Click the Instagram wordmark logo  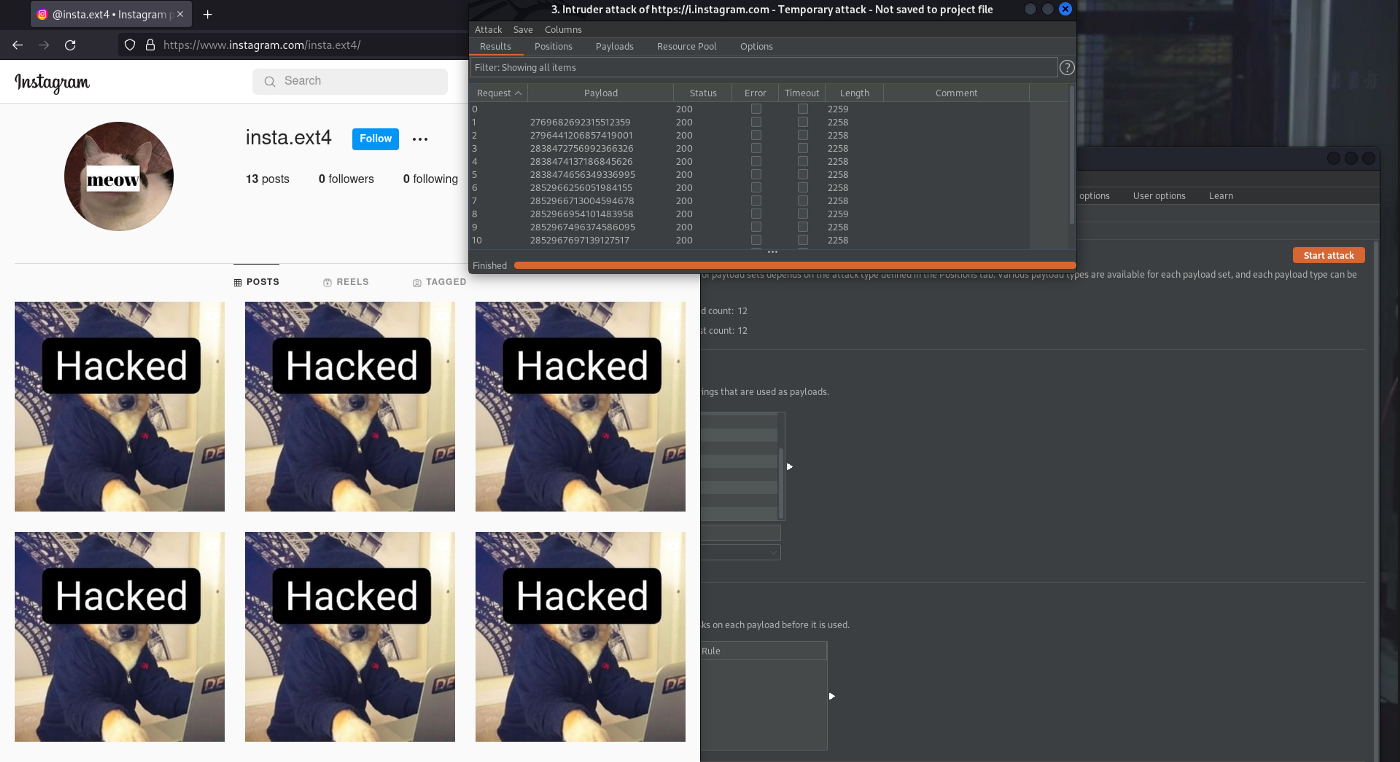point(52,83)
